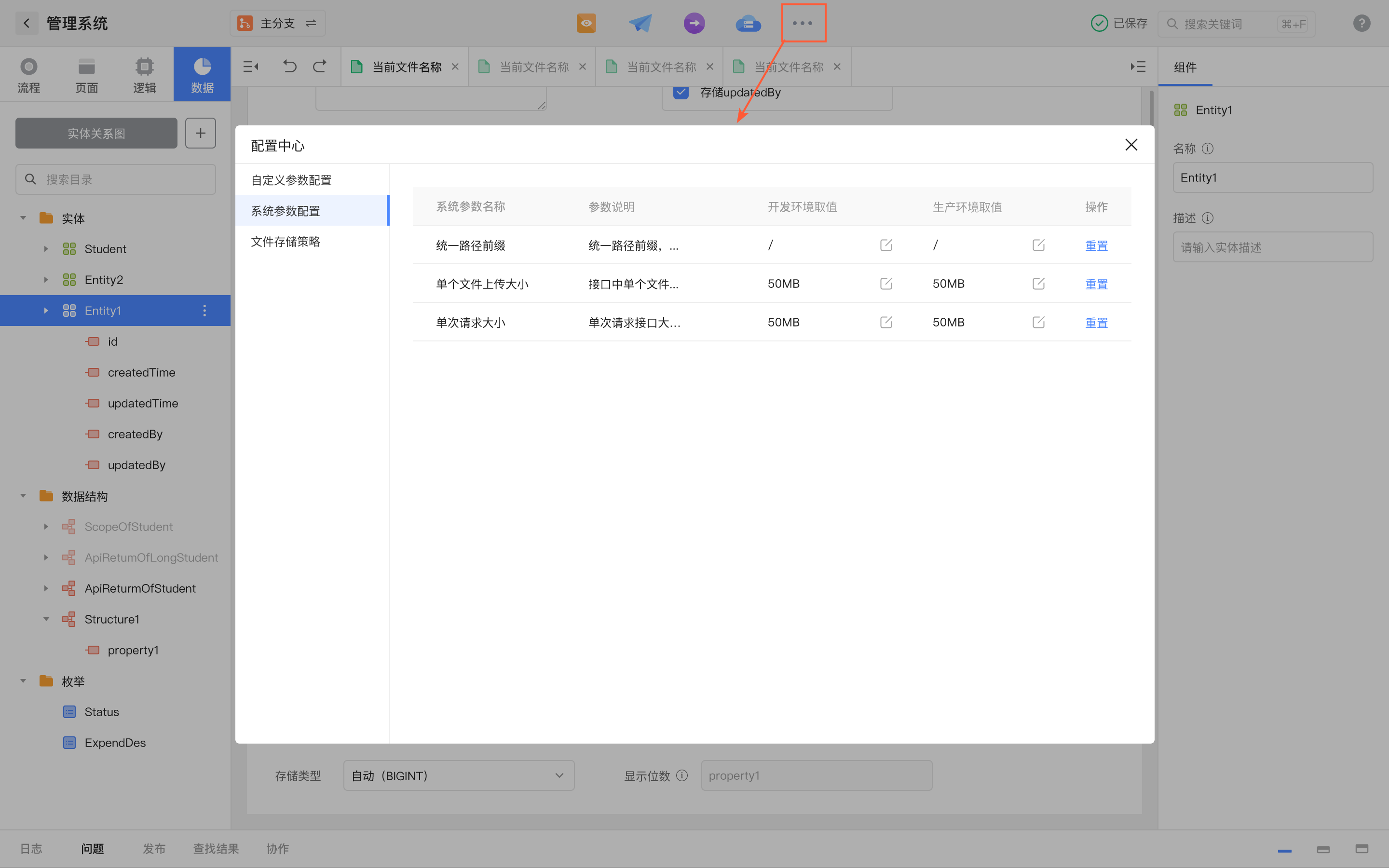Click the blue paper plane publish icon

click(640, 23)
